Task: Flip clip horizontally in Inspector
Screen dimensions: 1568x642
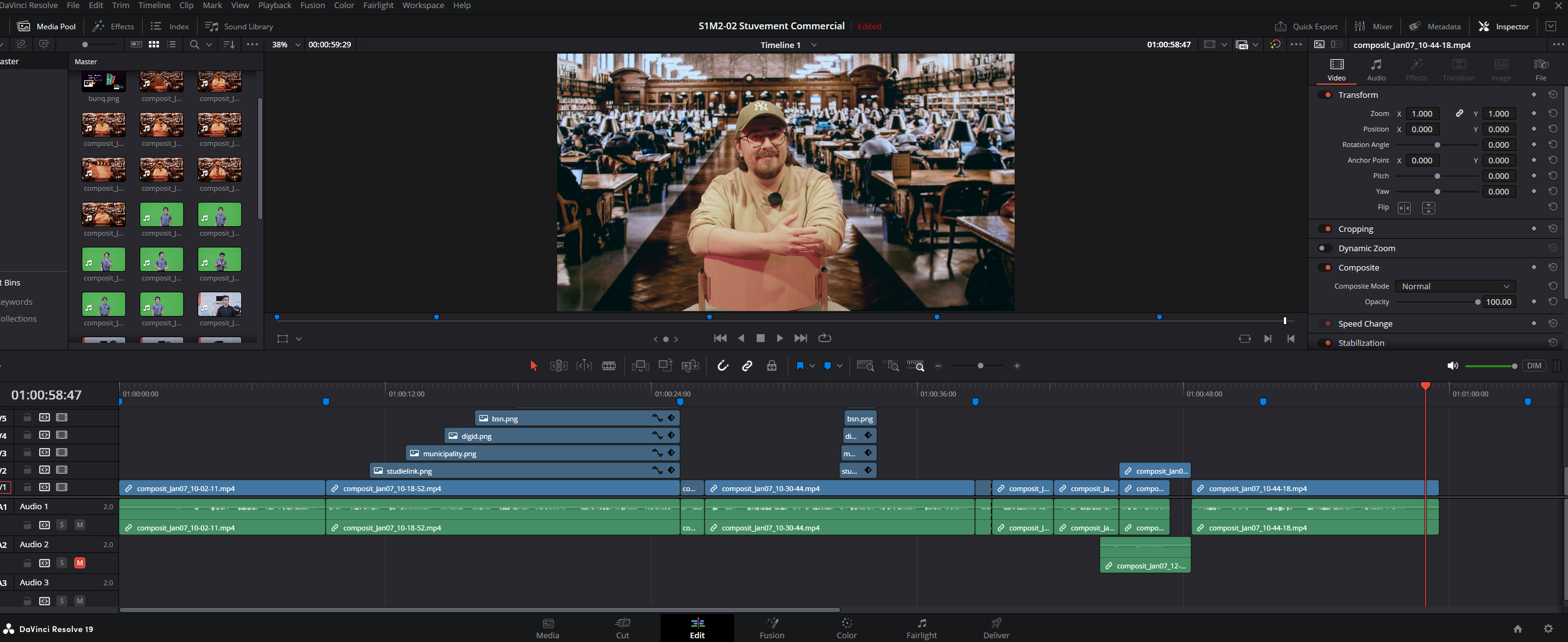Action: pyautogui.click(x=1404, y=208)
